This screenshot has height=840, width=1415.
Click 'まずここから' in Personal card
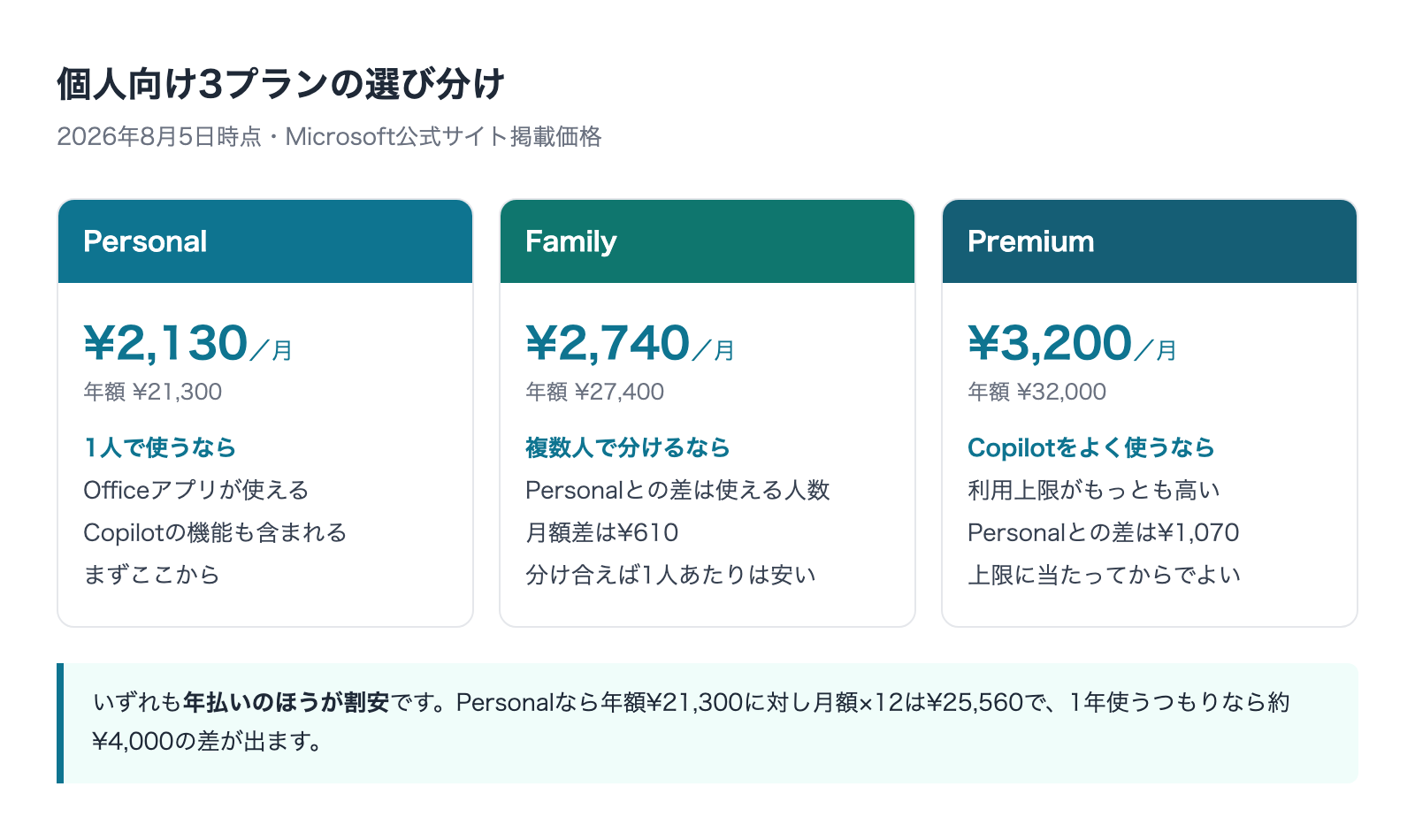(x=151, y=575)
